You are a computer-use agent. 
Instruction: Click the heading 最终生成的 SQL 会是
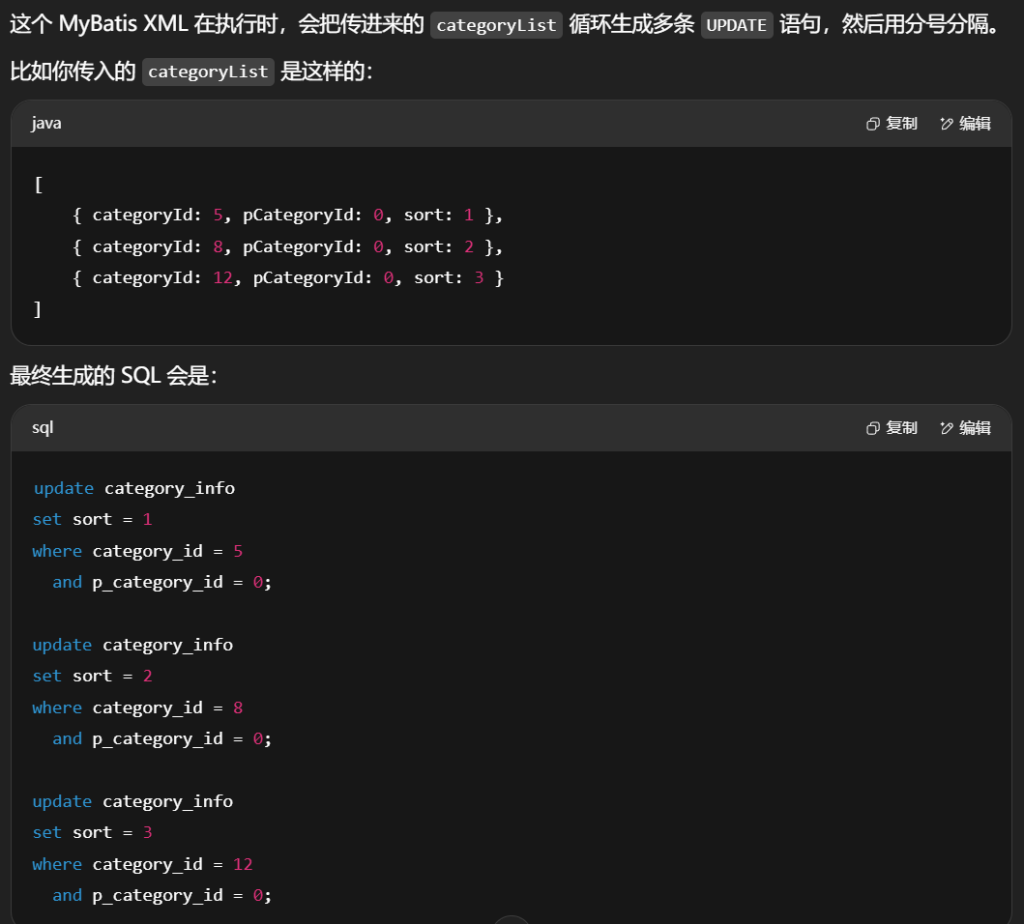(x=113, y=376)
